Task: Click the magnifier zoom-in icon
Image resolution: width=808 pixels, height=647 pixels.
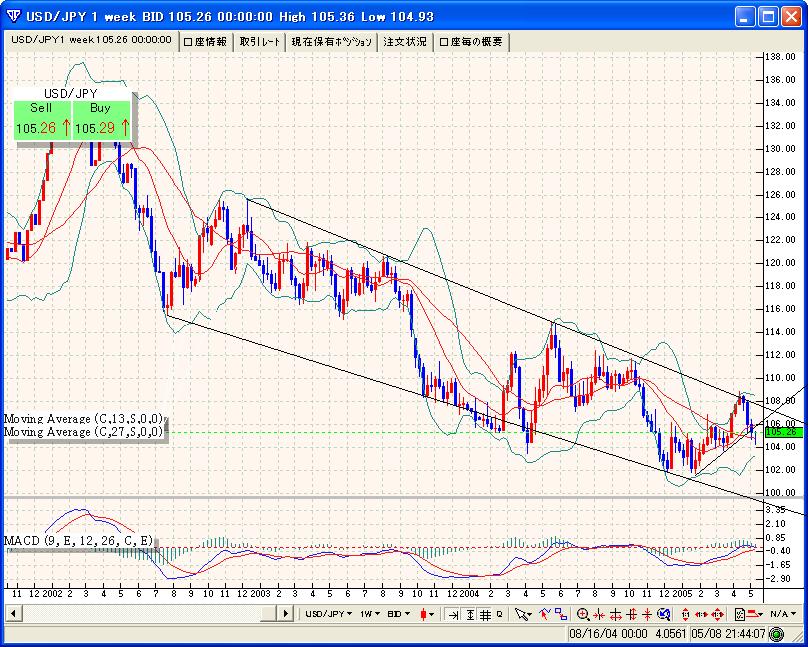Action: (x=582, y=614)
